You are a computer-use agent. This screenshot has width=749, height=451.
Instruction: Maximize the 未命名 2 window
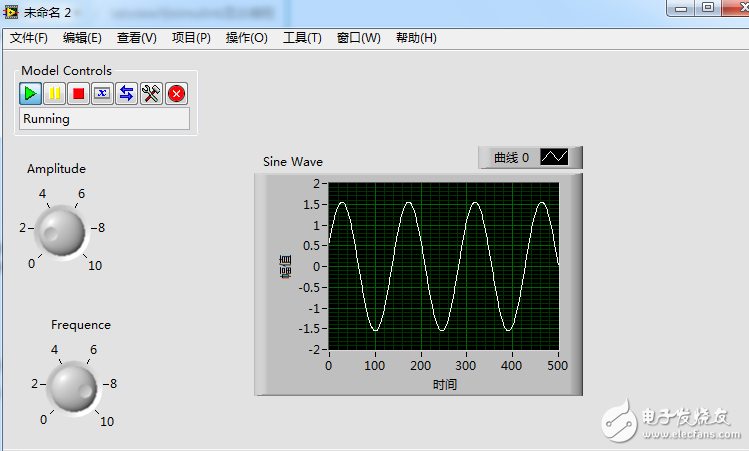pyautogui.click(x=708, y=8)
